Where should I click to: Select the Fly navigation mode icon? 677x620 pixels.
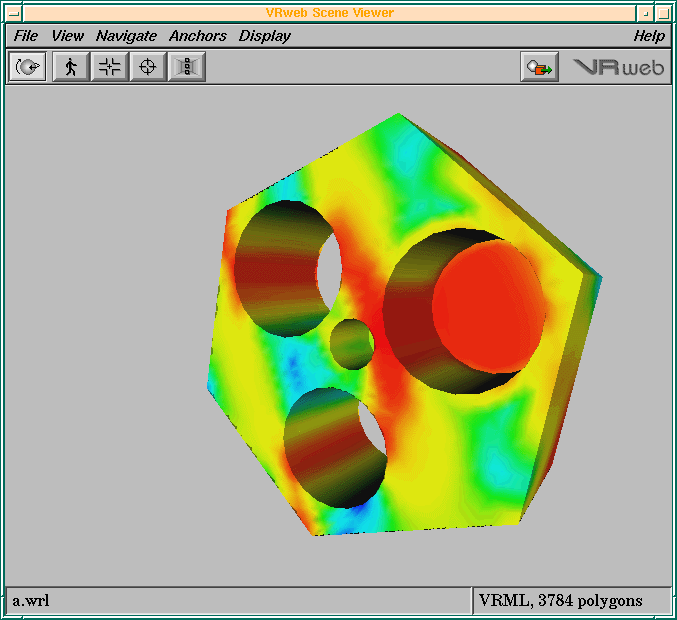(x=109, y=67)
